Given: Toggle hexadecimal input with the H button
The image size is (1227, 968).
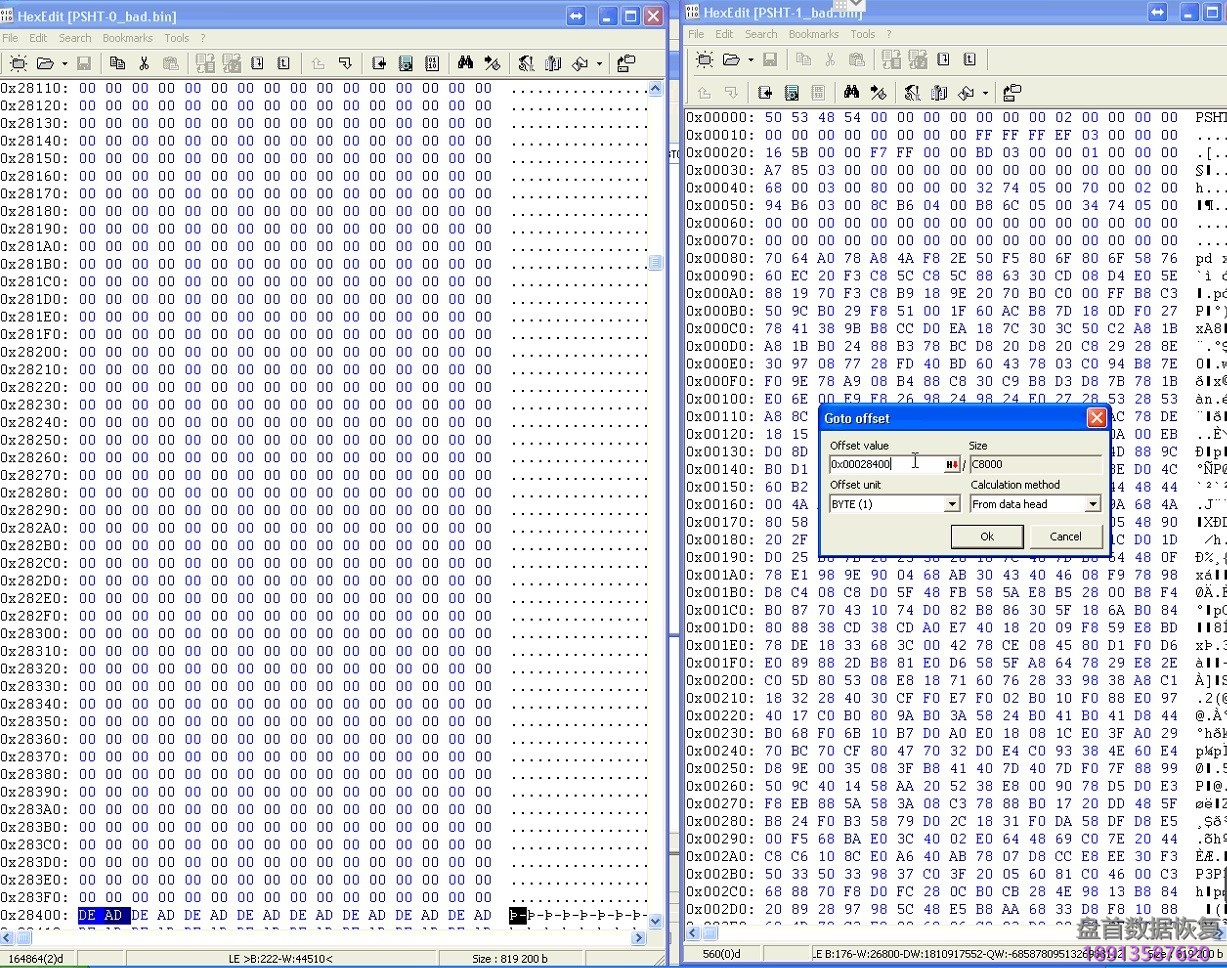Looking at the screenshot, I should (x=951, y=464).
